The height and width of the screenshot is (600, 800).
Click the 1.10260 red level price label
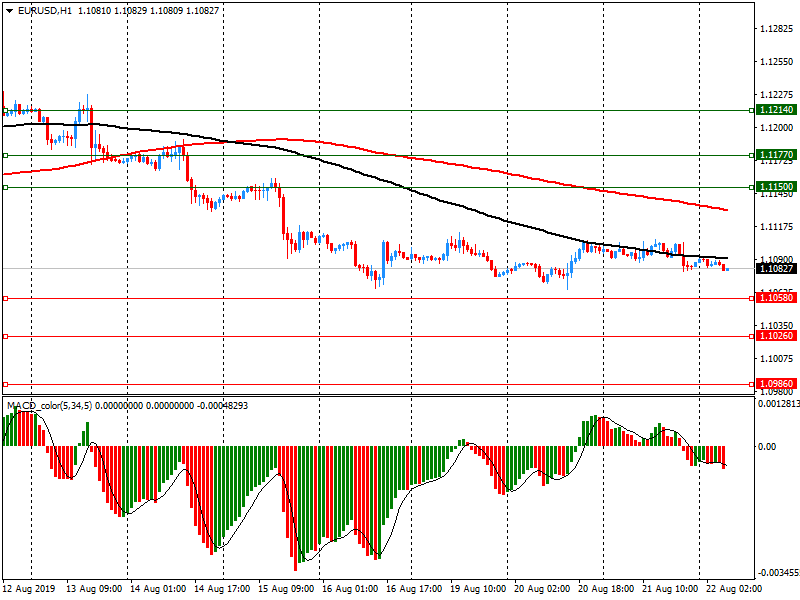pyautogui.click(x=777, y=336)
